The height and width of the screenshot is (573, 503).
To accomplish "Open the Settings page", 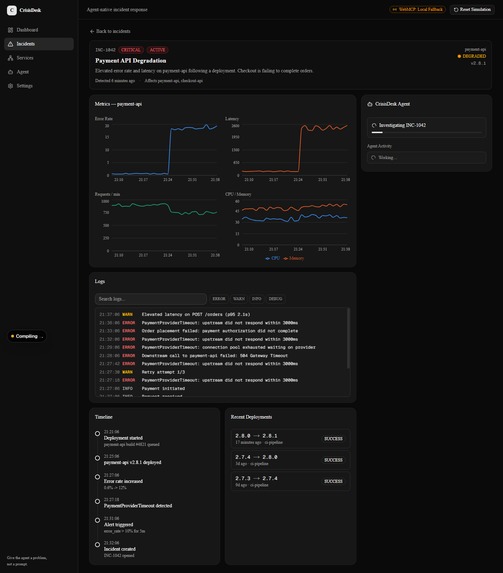I will pyautogui.click(x=39, y=86).
